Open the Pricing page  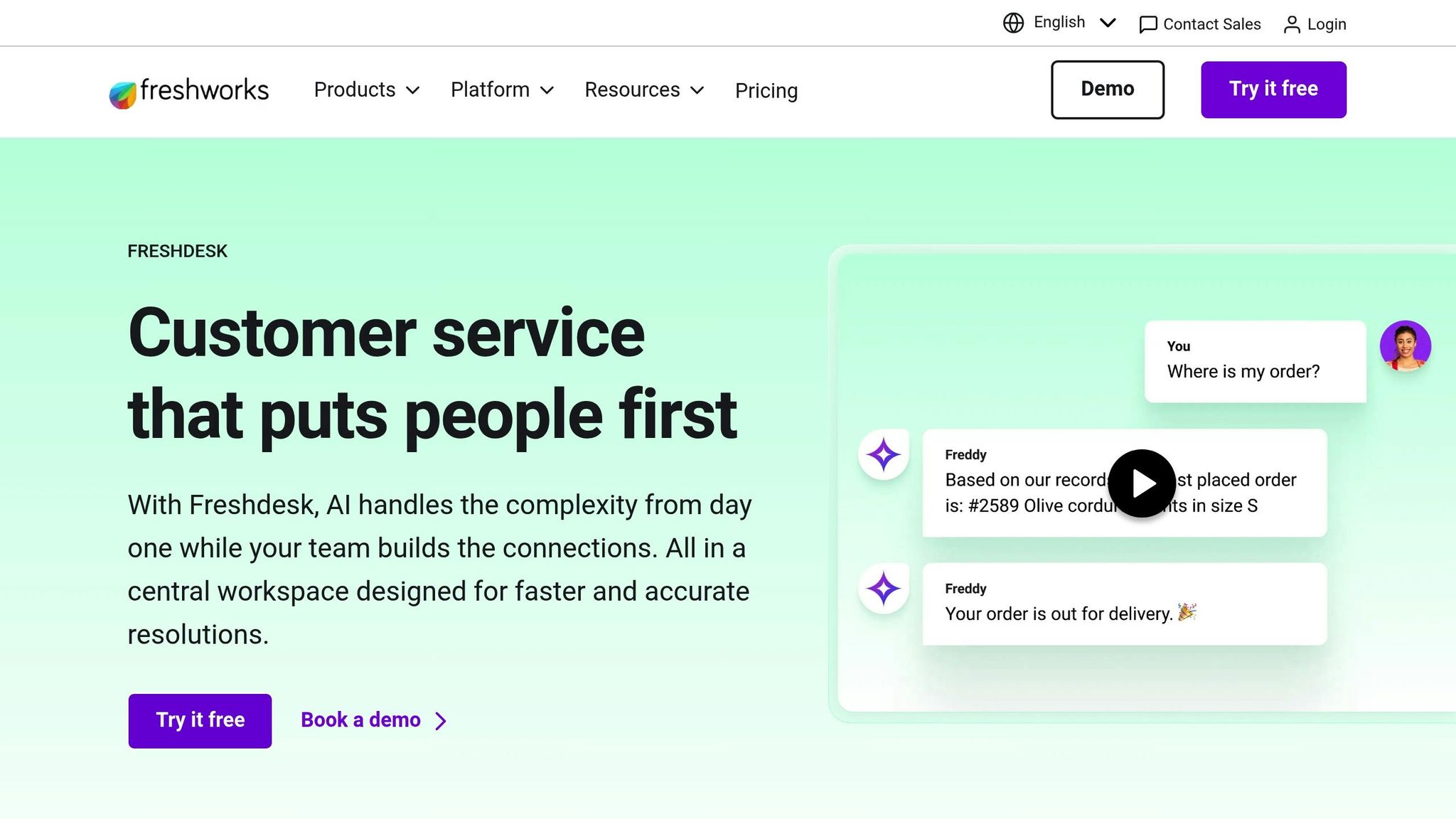pyautogui.click(x=766, y=91)
